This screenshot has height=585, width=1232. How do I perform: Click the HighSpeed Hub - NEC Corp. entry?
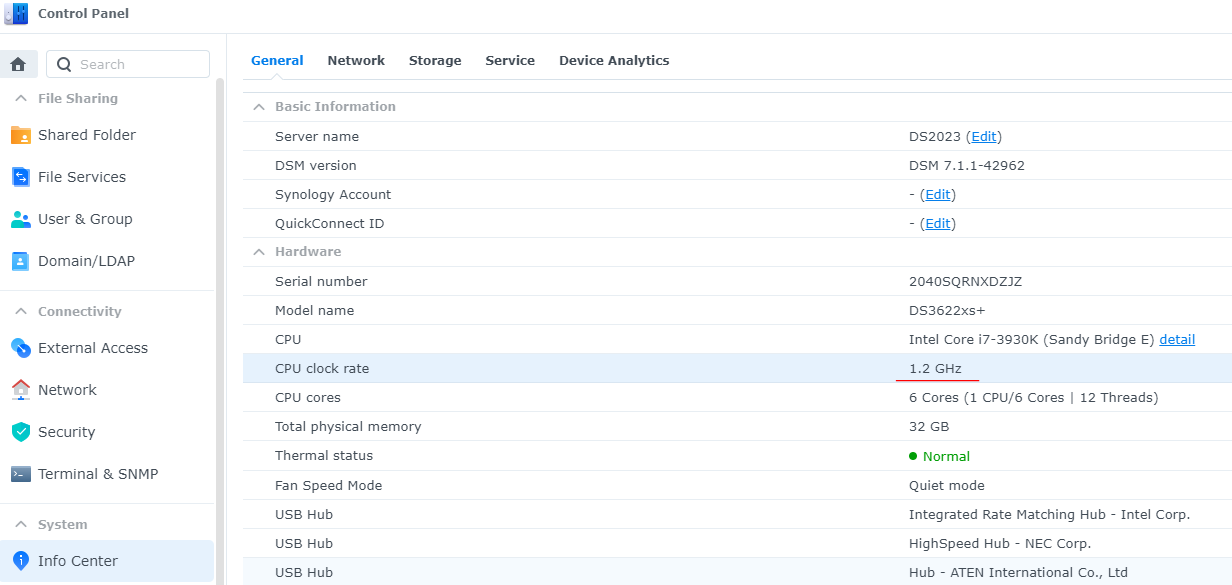[x=1000, y=544]
